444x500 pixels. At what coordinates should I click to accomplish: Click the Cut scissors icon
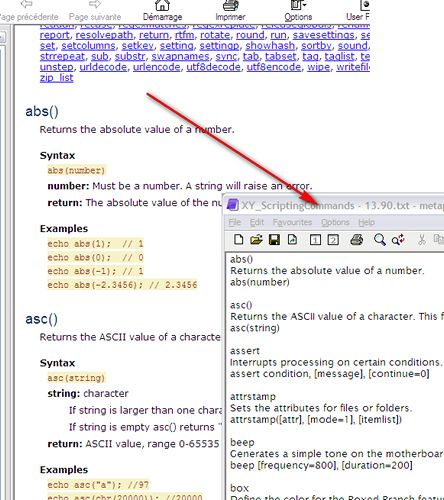click(x=422, y=240)
